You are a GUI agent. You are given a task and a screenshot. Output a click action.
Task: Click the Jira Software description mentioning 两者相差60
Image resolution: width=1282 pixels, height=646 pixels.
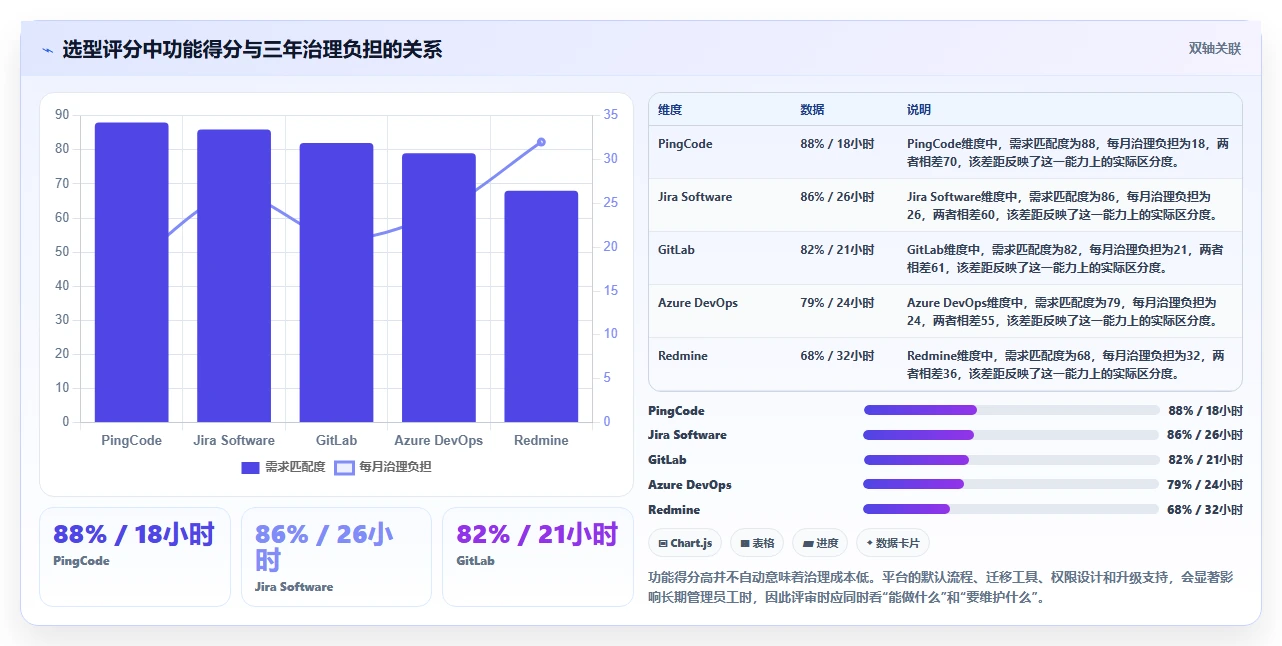click(x=1062, y=205)
